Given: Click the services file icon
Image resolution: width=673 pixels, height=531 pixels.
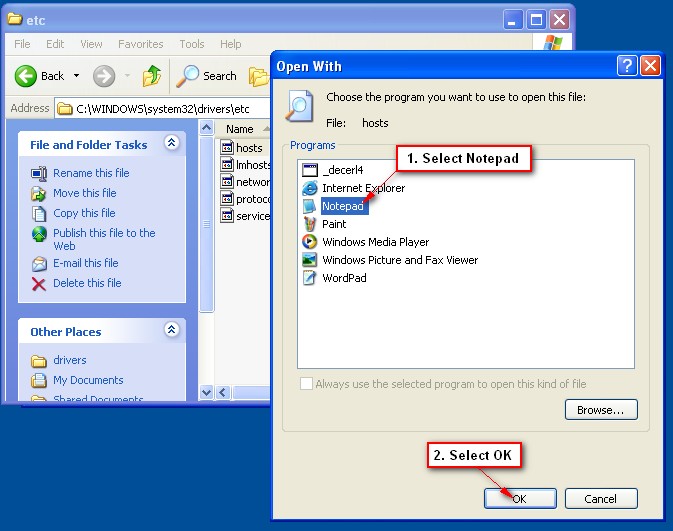Looking at the screenshot, I should pos(227,215).
